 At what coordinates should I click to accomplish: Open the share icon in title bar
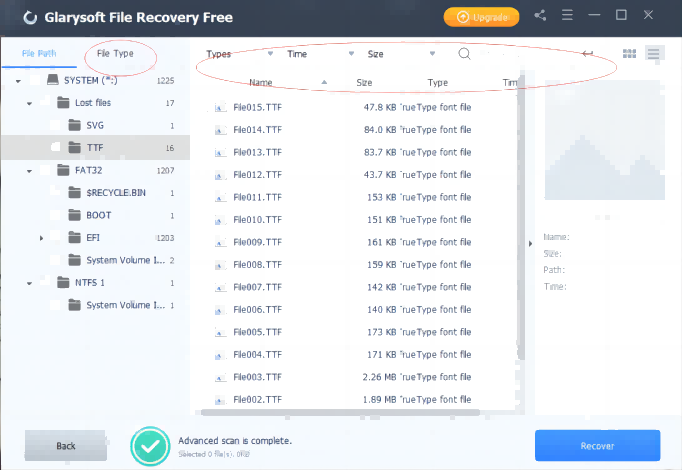click(x=540, y=16)
